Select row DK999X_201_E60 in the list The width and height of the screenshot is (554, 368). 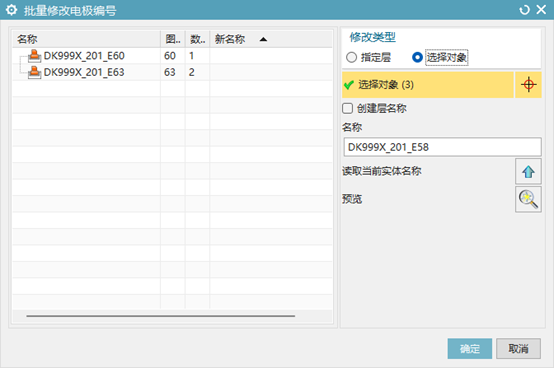click(x=172, y=56)
